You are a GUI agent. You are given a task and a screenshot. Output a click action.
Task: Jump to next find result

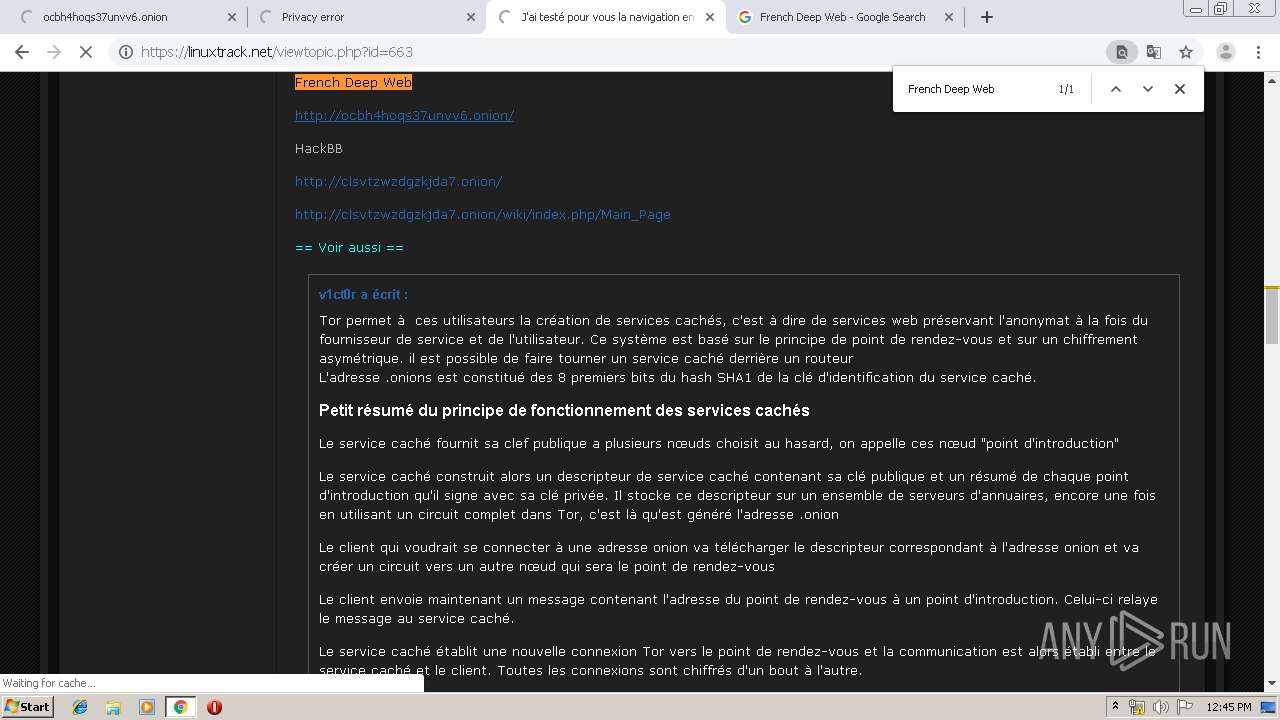pos(1148,89)
